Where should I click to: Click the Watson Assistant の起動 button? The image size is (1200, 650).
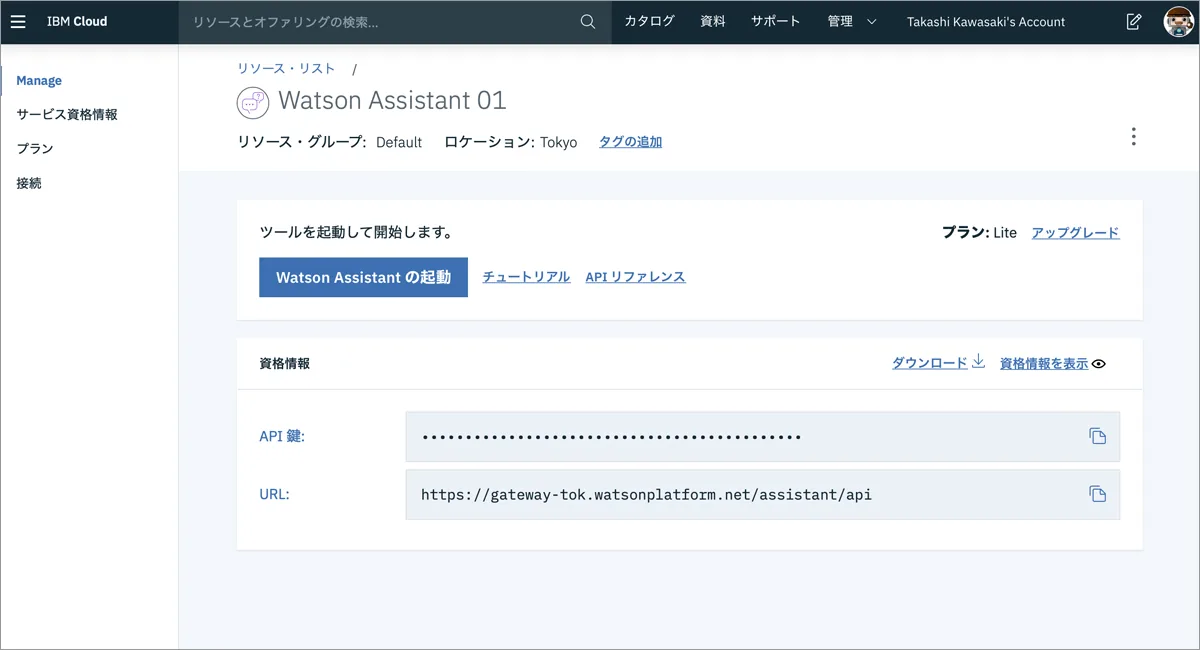pos(363,277)
